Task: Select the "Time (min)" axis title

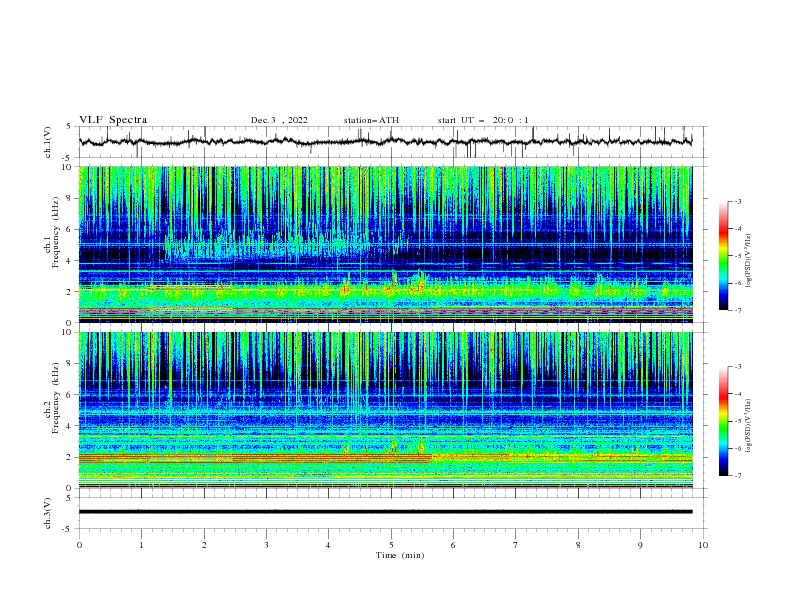Action: pos(400,555)
